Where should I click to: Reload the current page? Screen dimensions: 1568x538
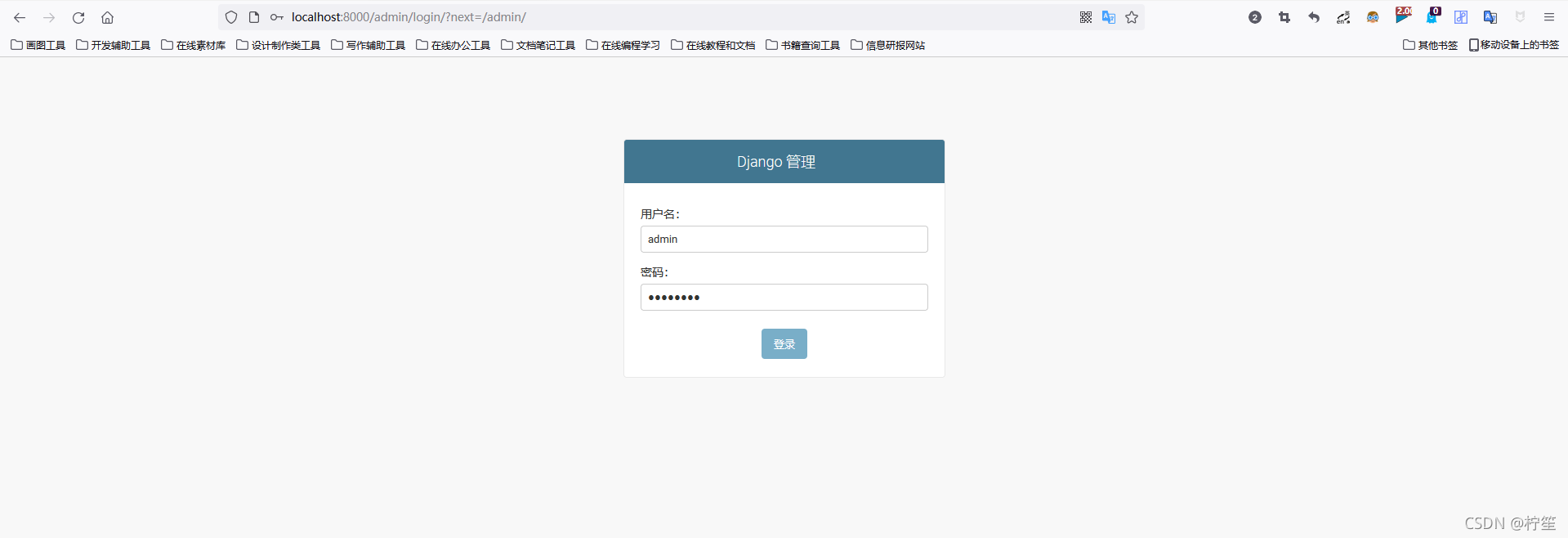pyautogui.click(x=78, y=17)
